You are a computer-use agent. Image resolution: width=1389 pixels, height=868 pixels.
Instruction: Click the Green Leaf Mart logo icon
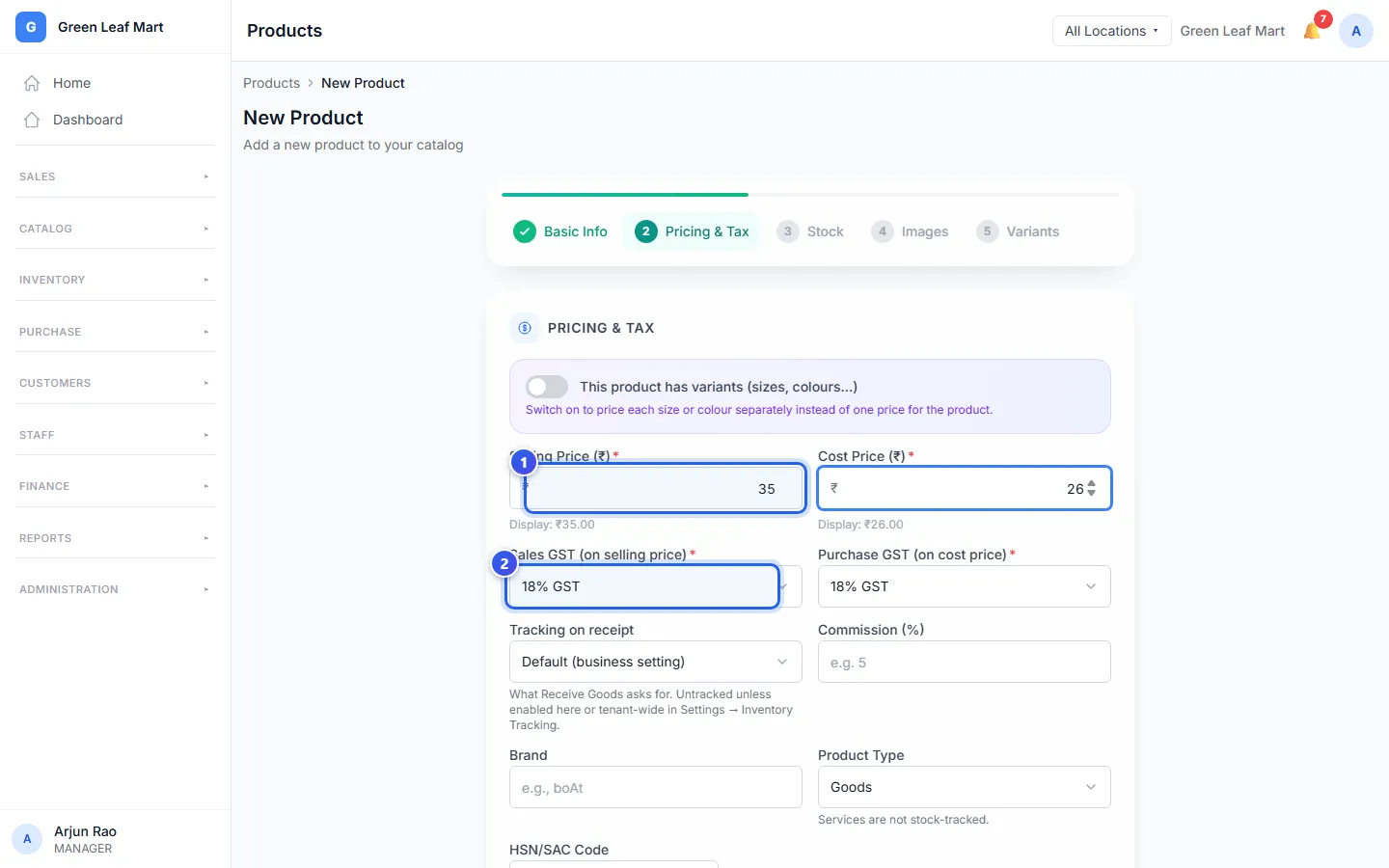[31, 27]
